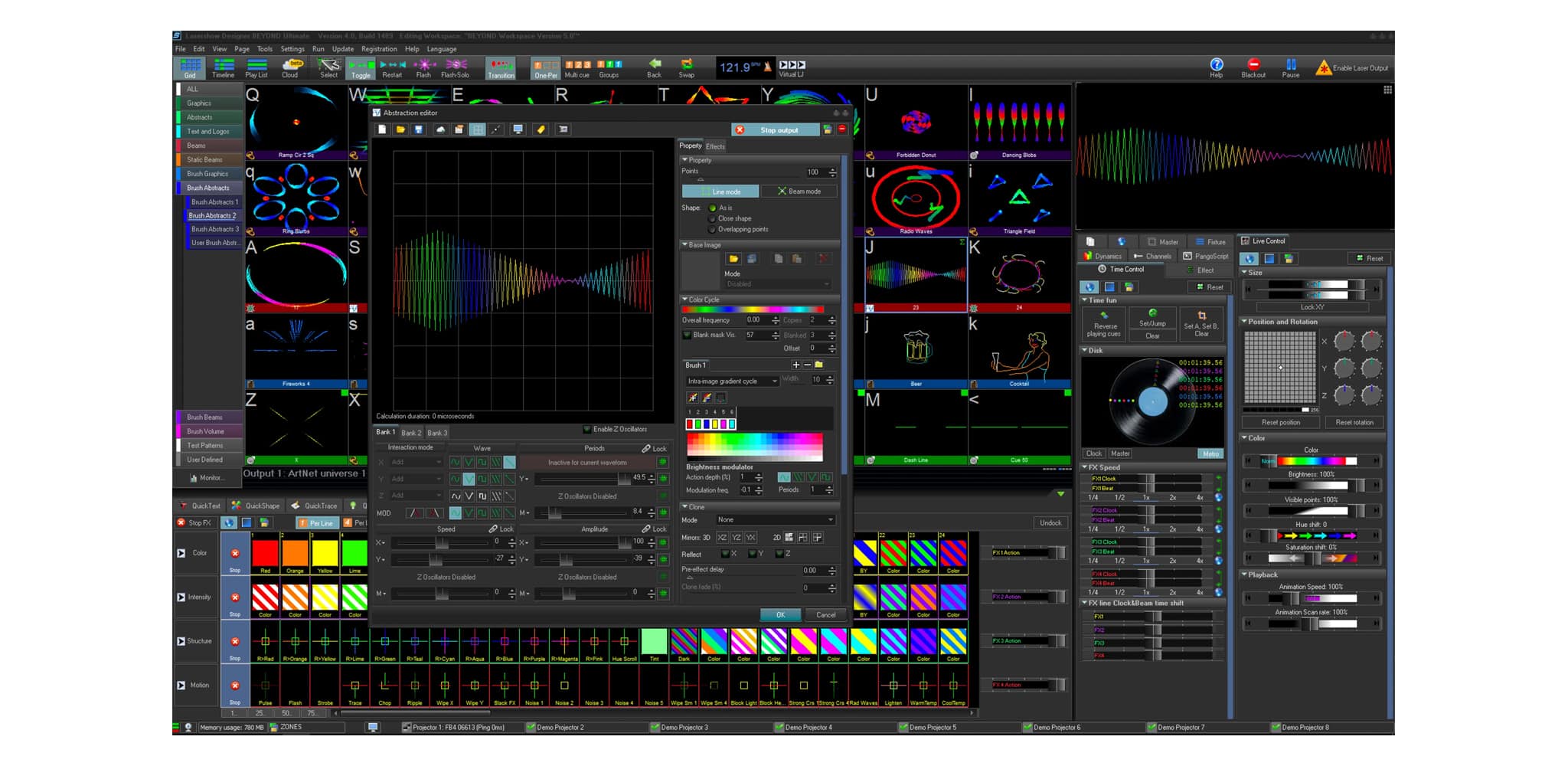The width and height of the screenshot is (1568, 766).
Task: Open the Cloud beta tool
Action: (x=290, y=67)
